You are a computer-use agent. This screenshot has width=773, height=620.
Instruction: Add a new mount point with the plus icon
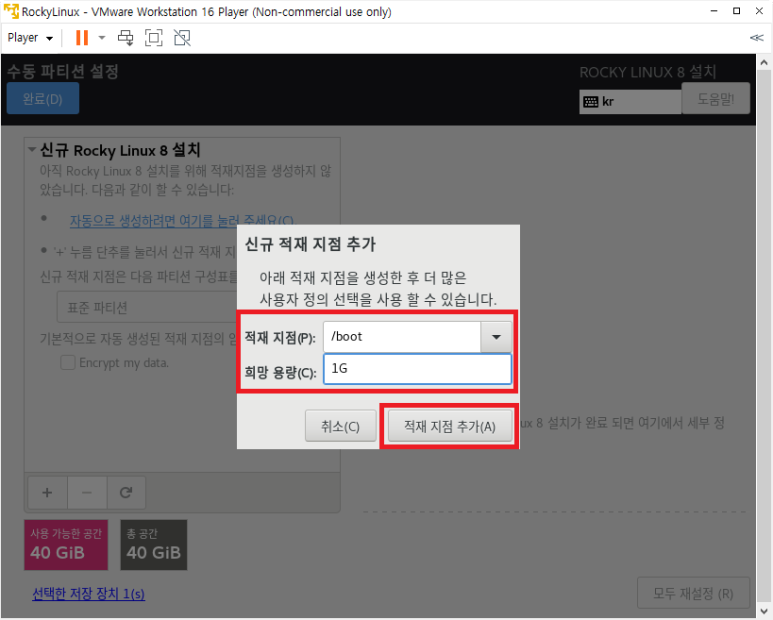[47, 492]
